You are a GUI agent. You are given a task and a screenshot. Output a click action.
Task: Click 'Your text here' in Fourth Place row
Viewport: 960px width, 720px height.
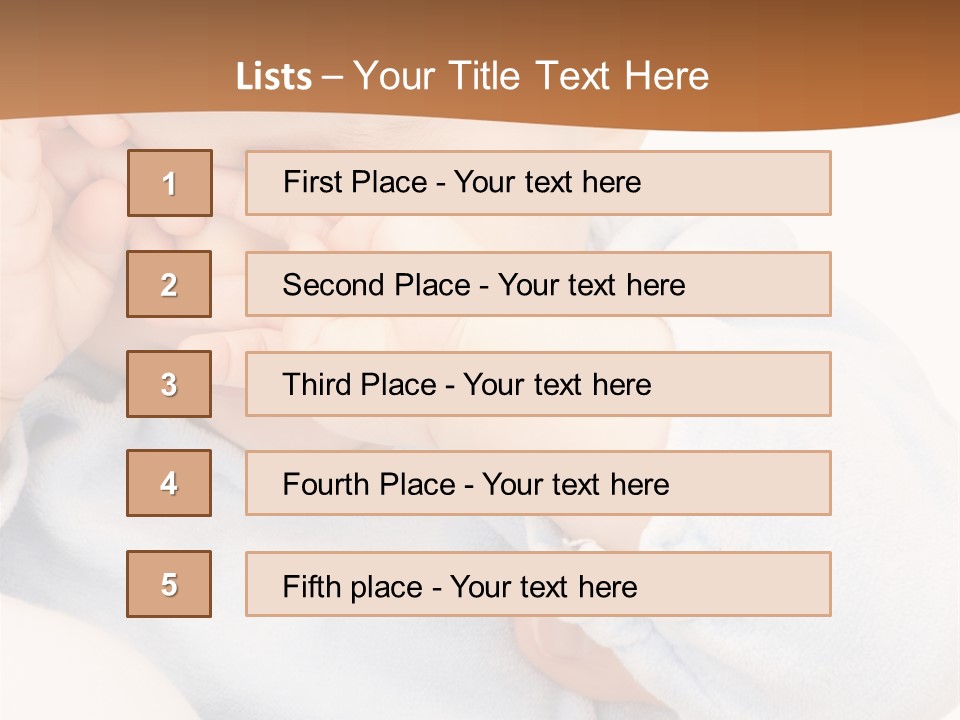coord(575,485)
